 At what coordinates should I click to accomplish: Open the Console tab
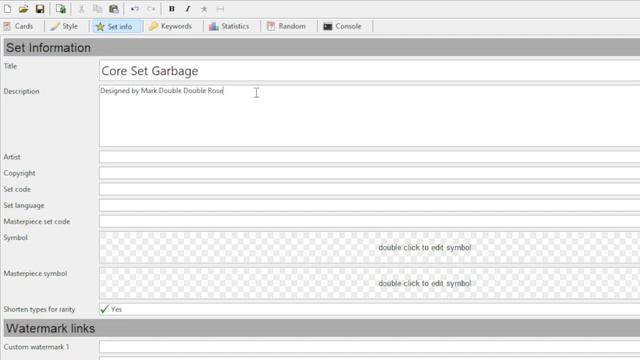pos(342,26)
